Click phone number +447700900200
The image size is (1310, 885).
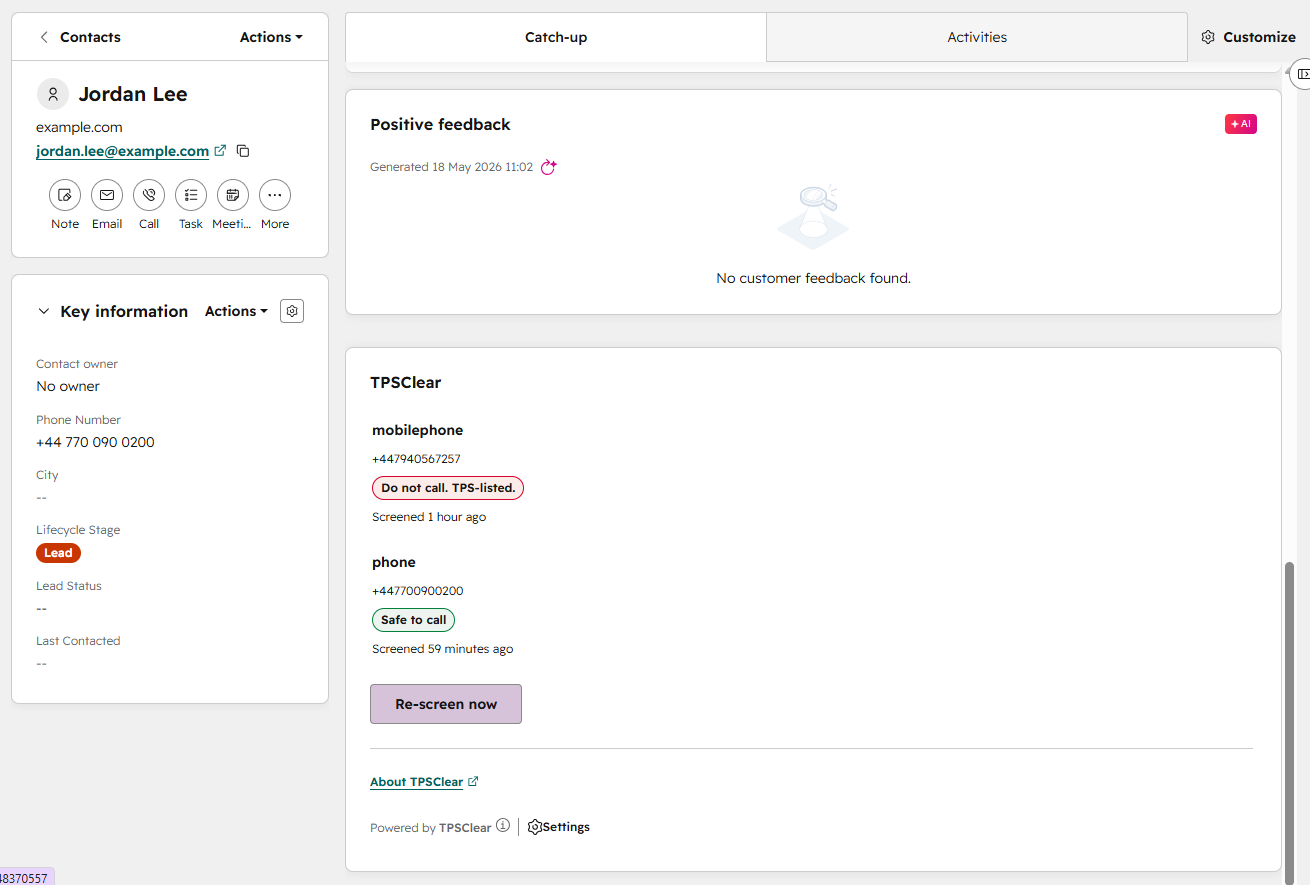pos(418,591)
